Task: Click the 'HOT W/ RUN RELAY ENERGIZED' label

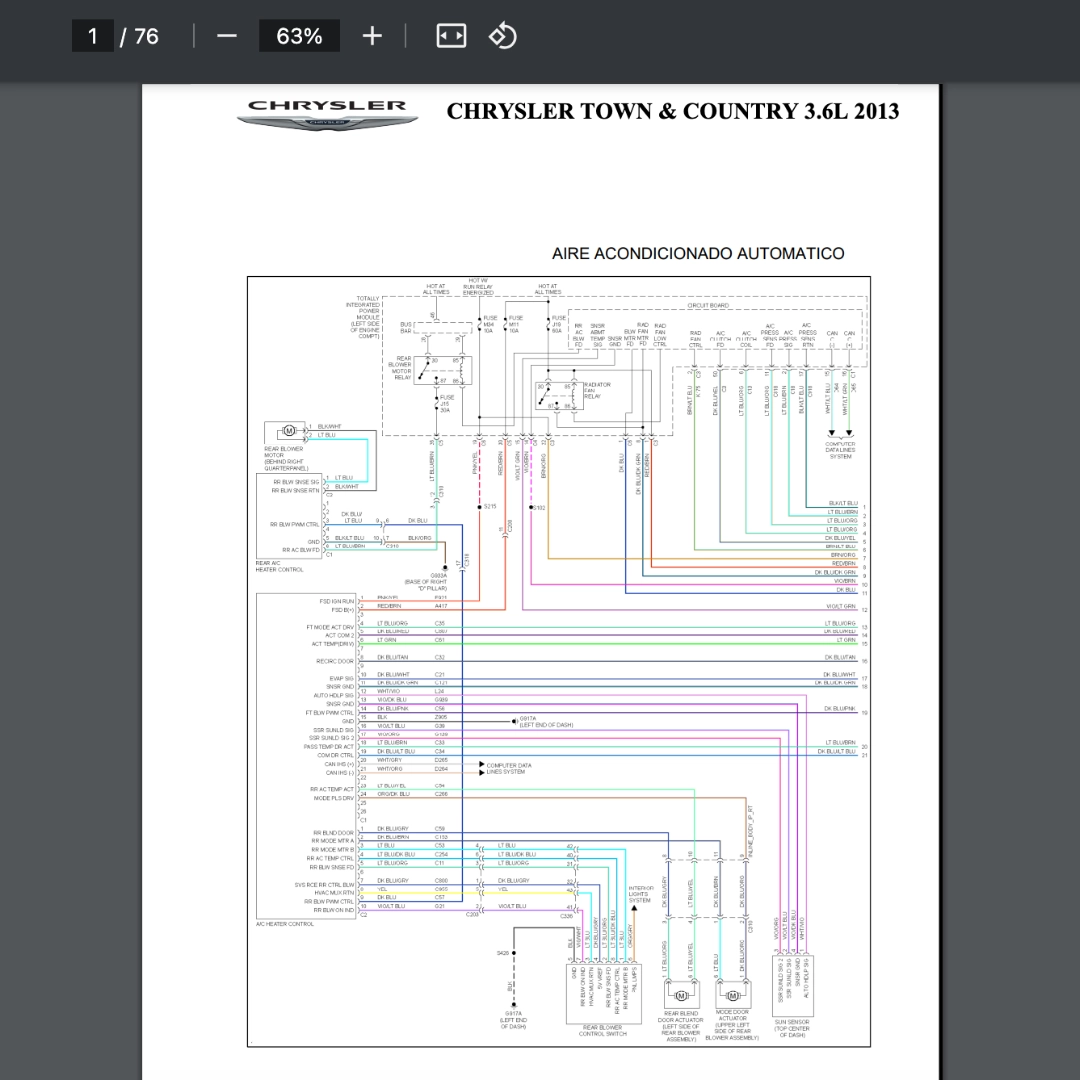Action: pos(478,287)
